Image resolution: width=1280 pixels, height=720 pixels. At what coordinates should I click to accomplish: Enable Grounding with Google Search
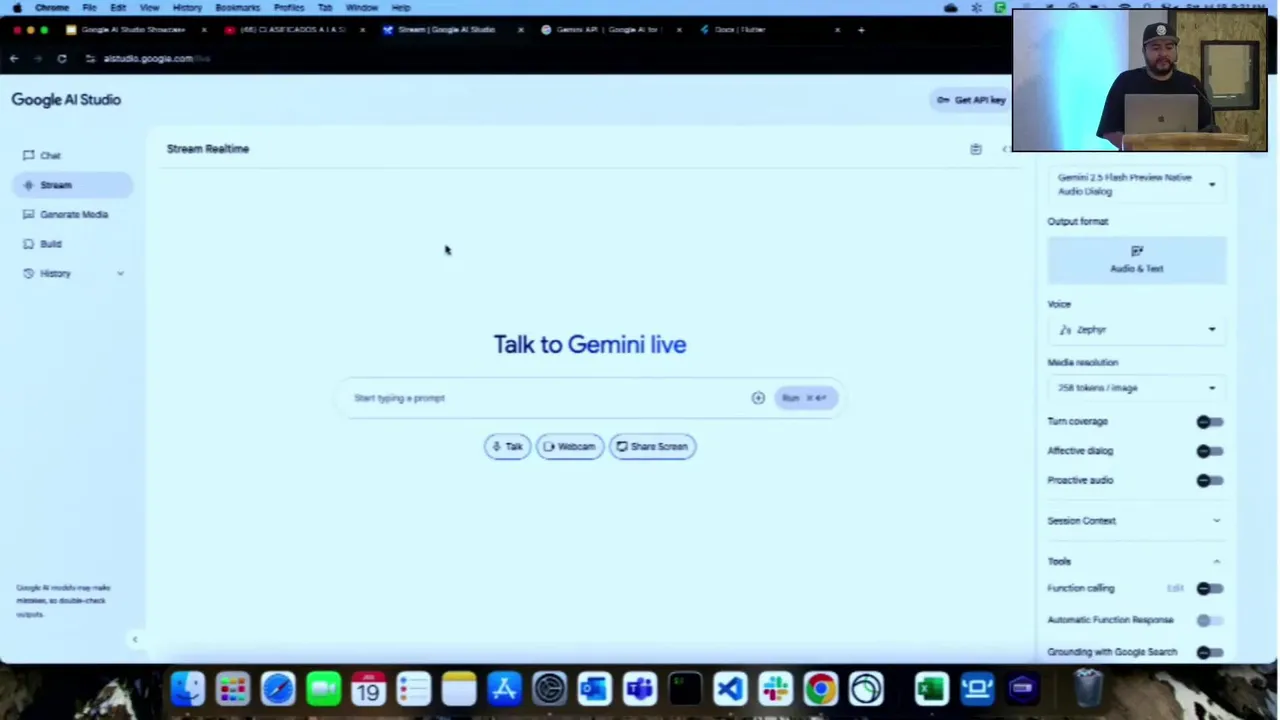(x=1210, y=653)
